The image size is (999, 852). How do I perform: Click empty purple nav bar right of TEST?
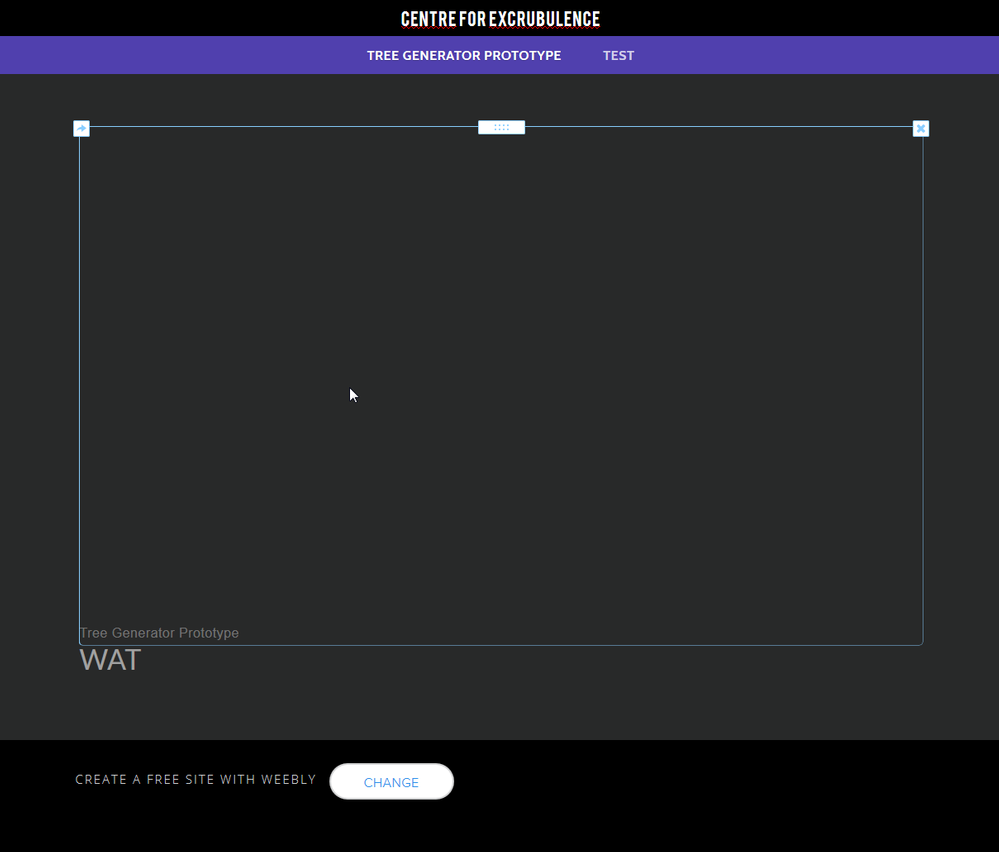[x=800, y=55]
